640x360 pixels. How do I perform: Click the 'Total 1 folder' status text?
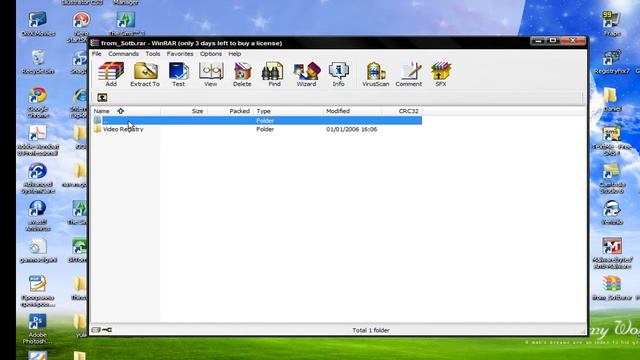tap(371, 330)
